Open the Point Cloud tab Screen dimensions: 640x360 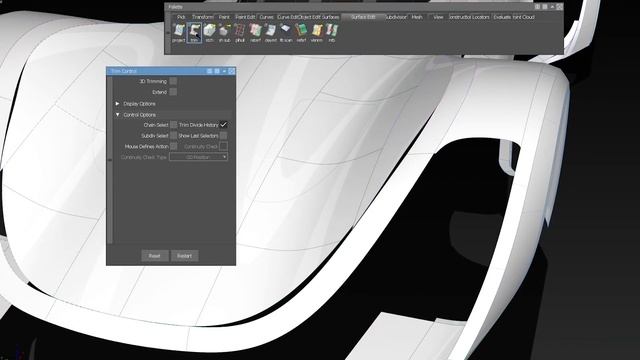click(x=523, y=17)
